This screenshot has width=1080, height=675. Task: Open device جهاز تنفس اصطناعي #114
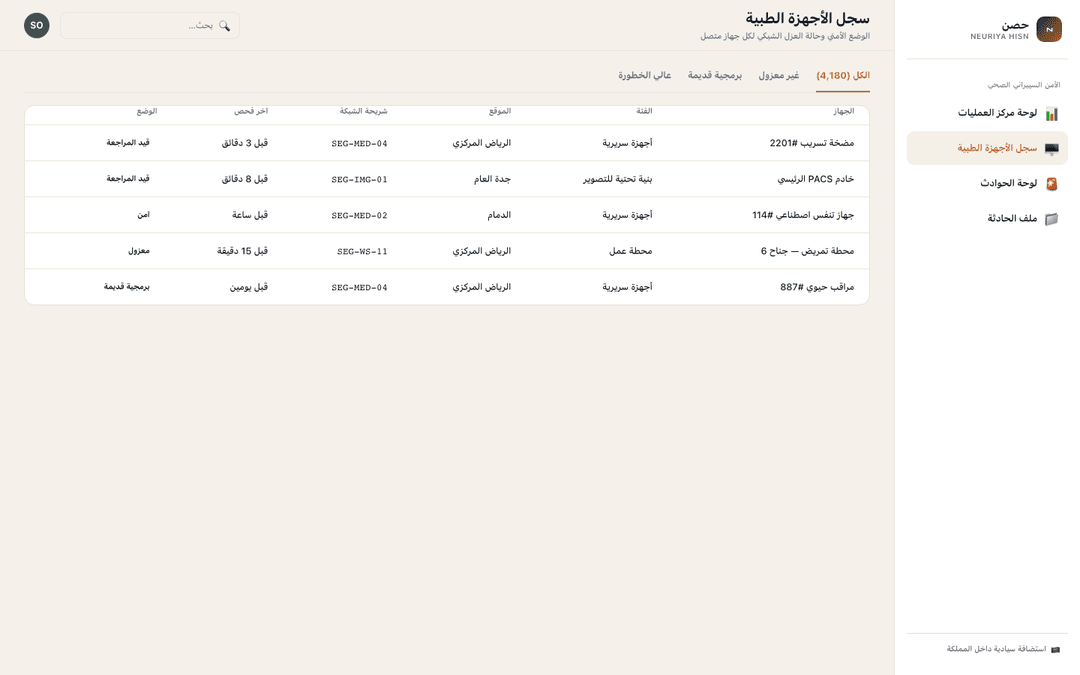tap(803, 215)
